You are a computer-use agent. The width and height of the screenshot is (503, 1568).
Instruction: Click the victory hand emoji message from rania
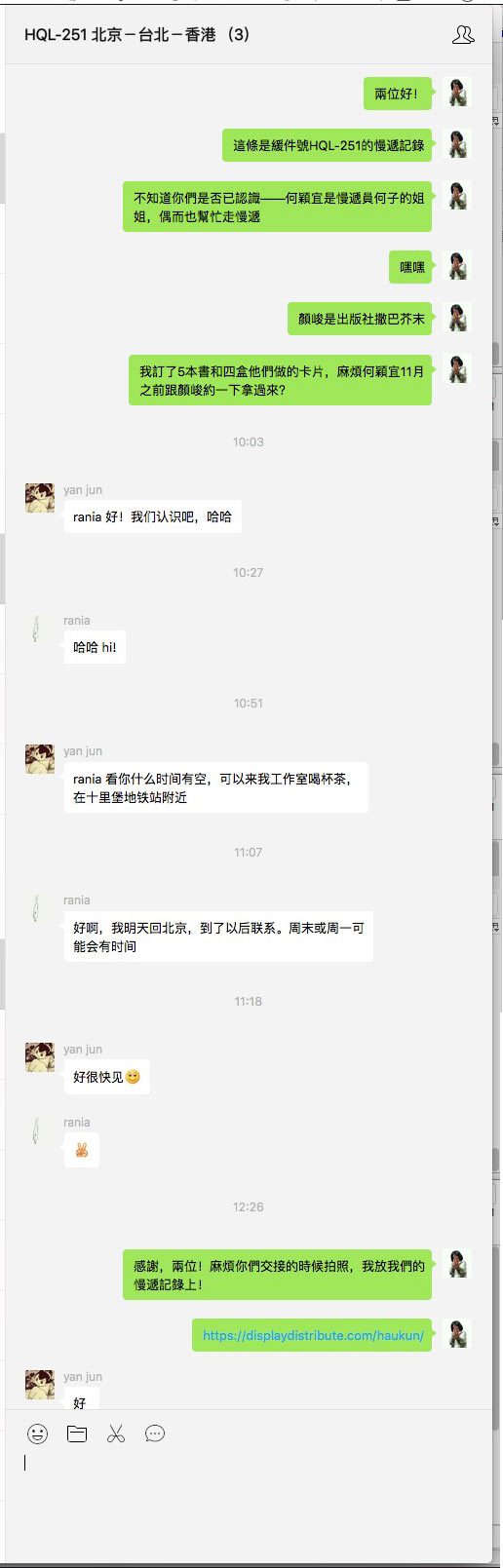pos(82,1150)
